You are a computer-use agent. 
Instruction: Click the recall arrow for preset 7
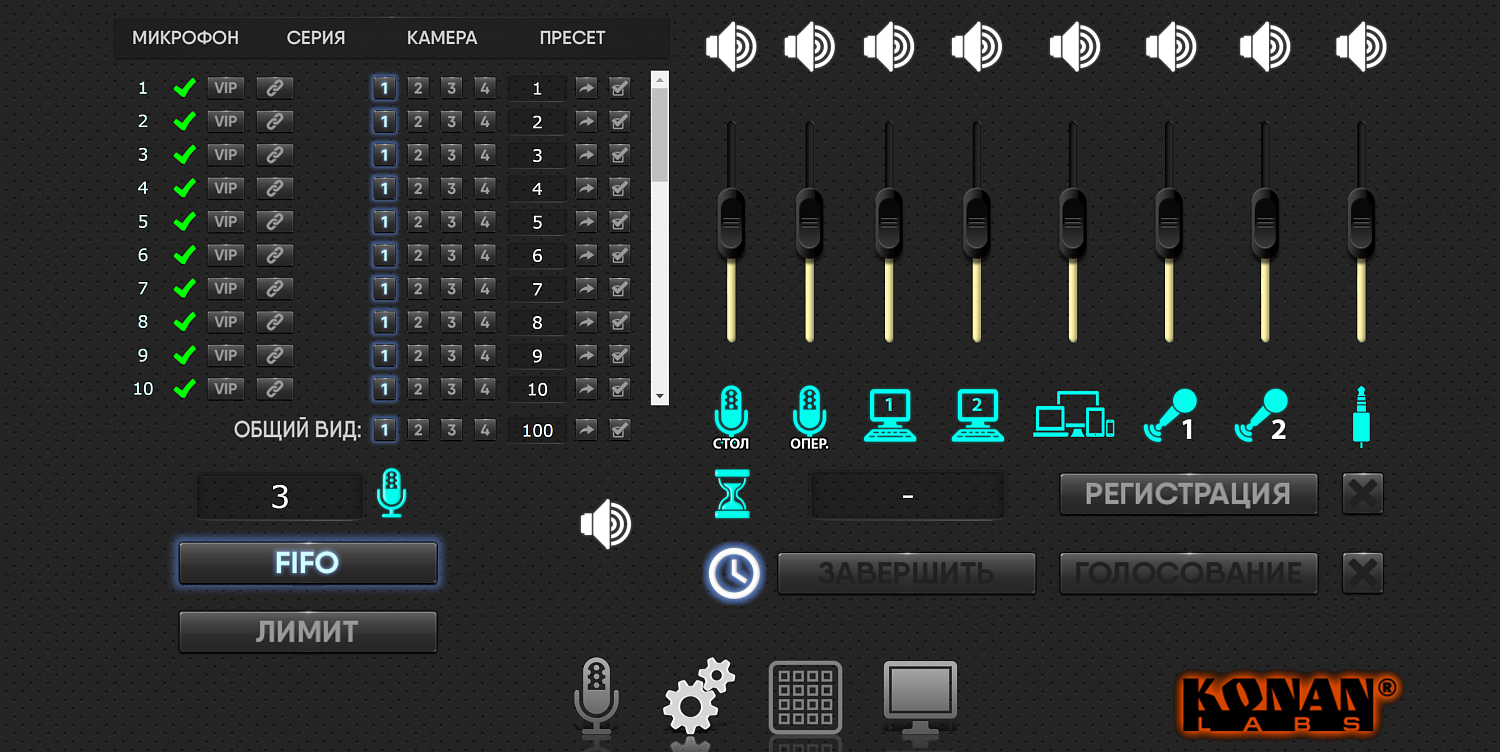pos(587,289)
